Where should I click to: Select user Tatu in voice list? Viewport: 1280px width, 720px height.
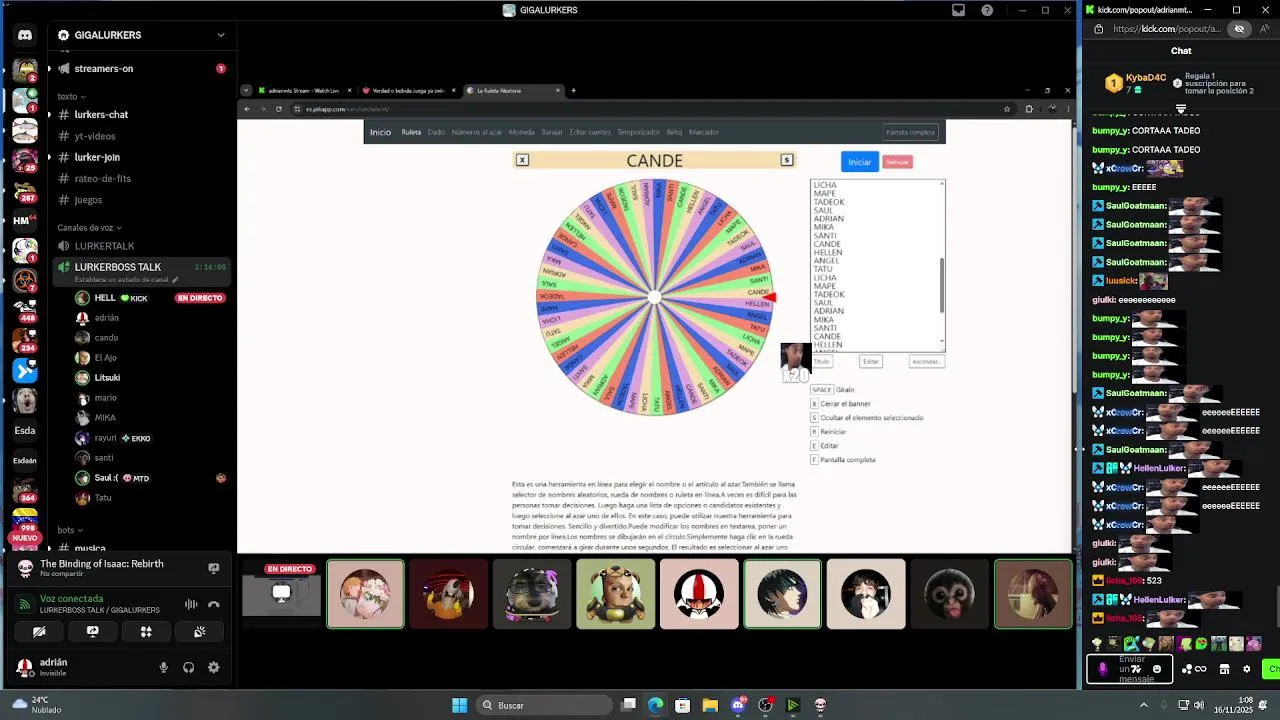(x=150, y=498)
